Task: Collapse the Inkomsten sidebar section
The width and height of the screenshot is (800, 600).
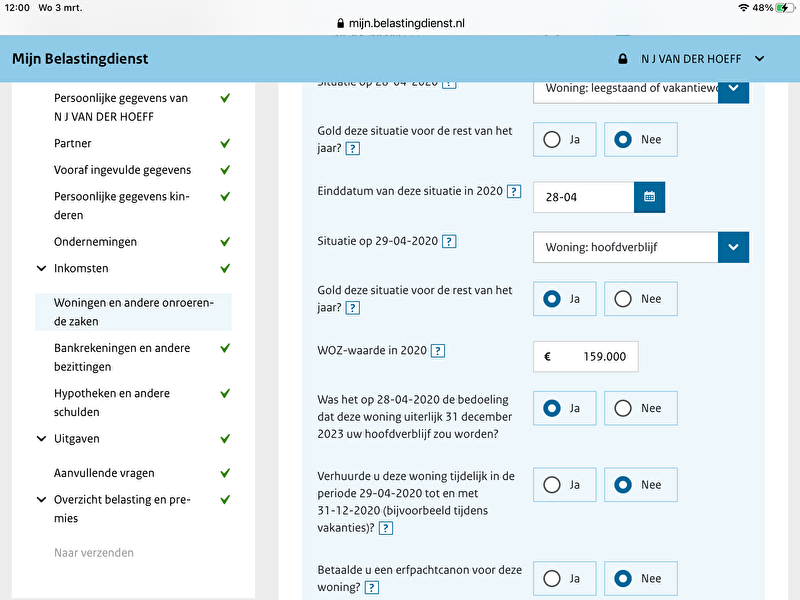Action: coord(41,268)
